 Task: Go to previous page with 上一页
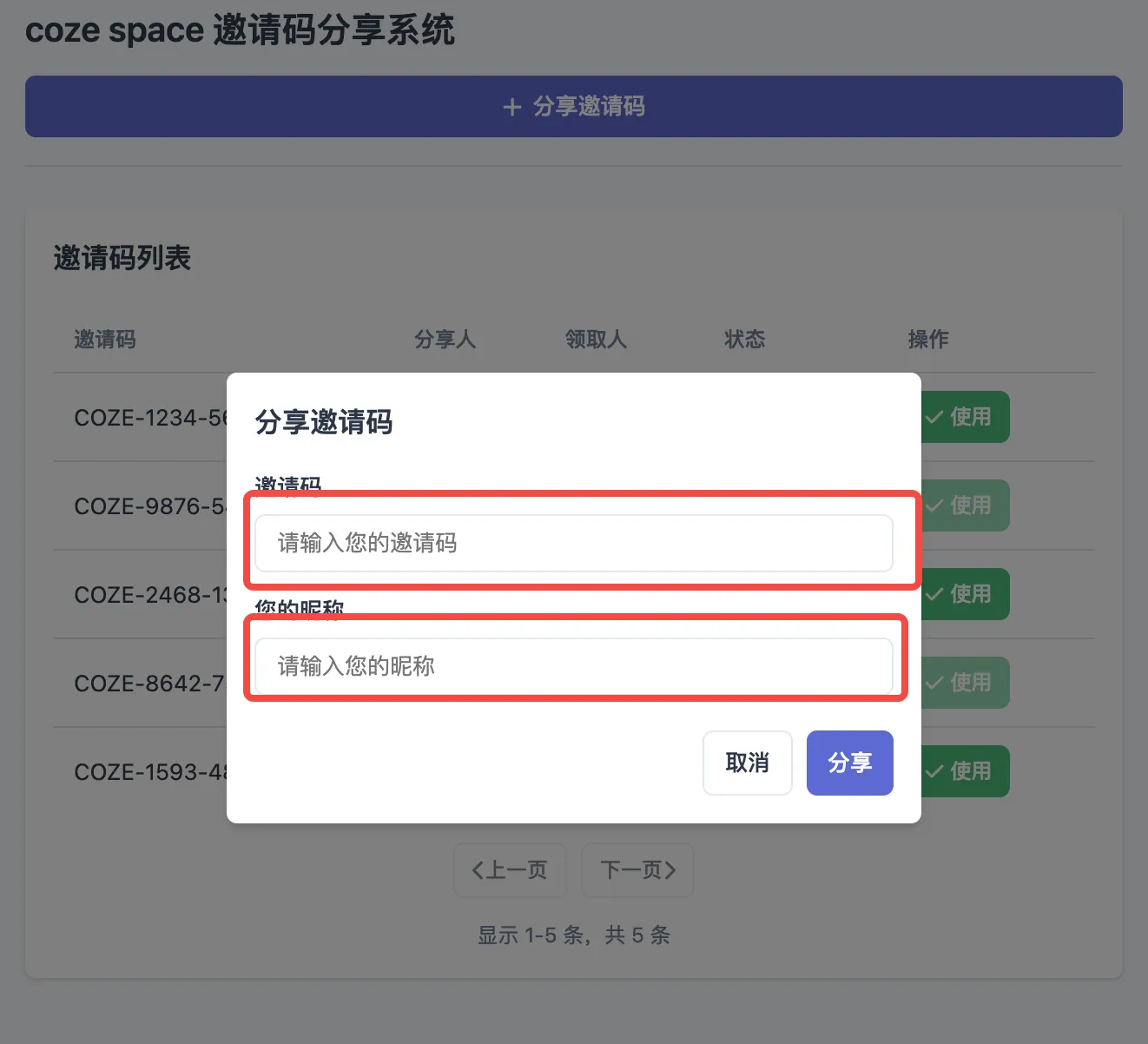pos(510,869)
